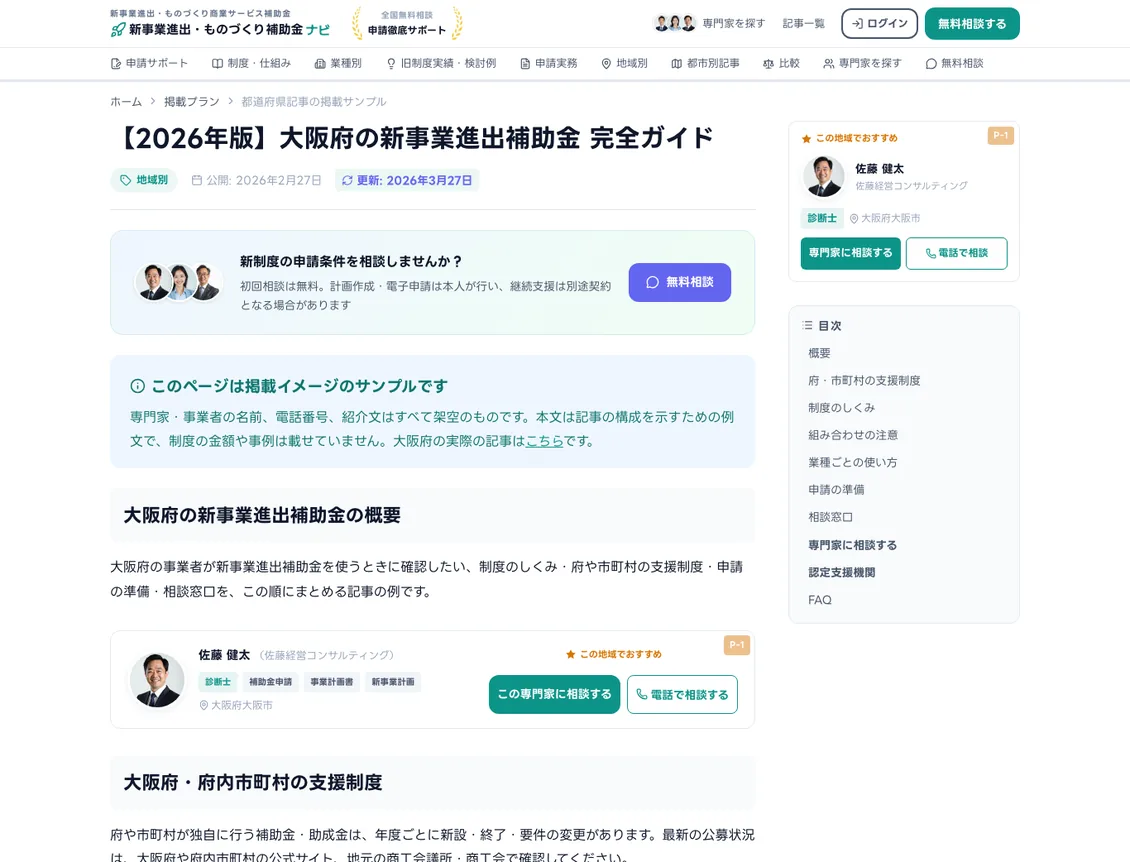Click the lightbulb icon beside 旧制度実績
The height and width of the screenshot is (862, 1130).
[391, 63]
